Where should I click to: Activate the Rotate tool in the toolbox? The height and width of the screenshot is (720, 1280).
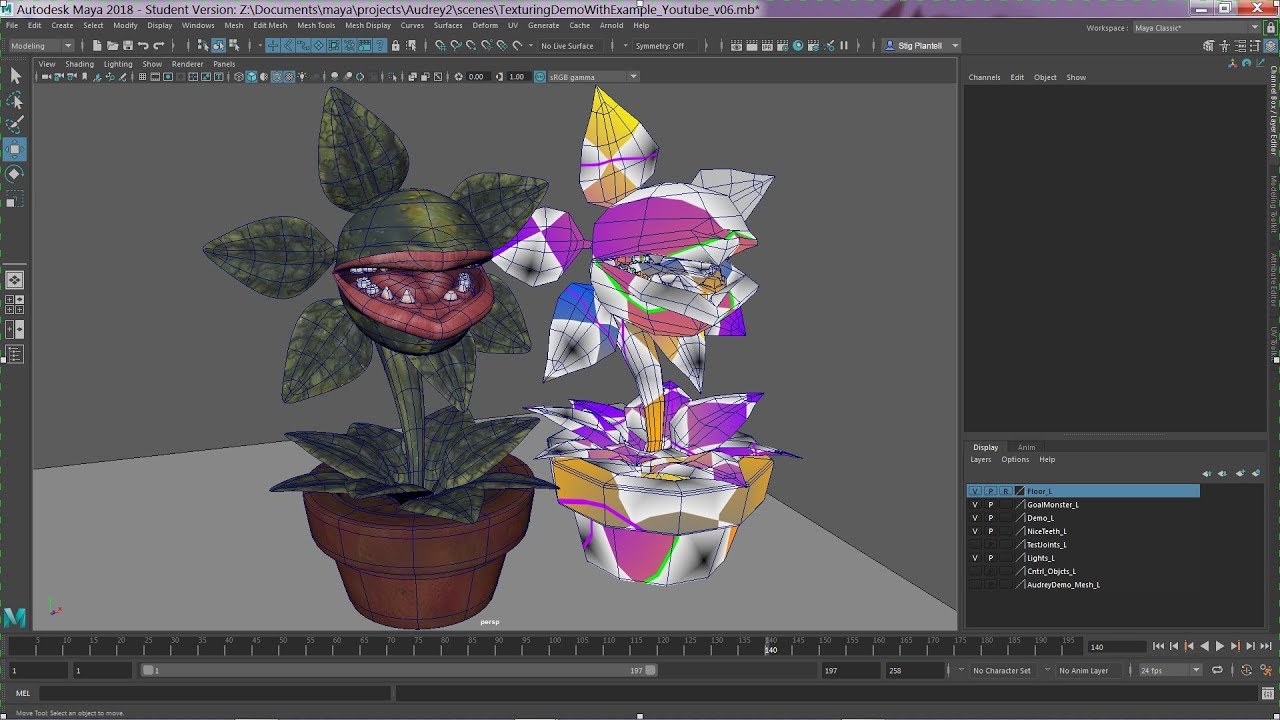click(15, 174)
